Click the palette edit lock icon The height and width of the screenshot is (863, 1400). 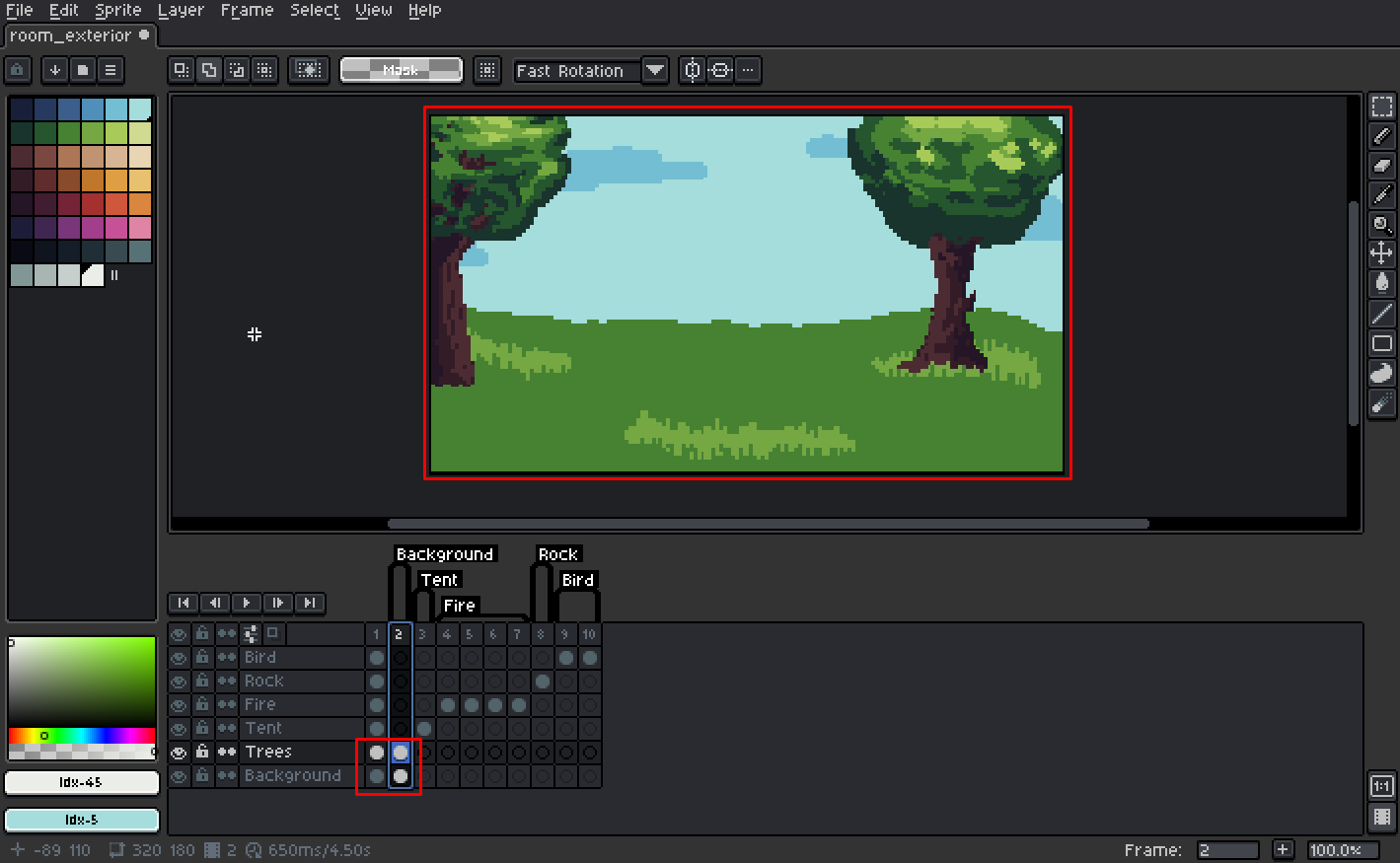click(18, 70)
